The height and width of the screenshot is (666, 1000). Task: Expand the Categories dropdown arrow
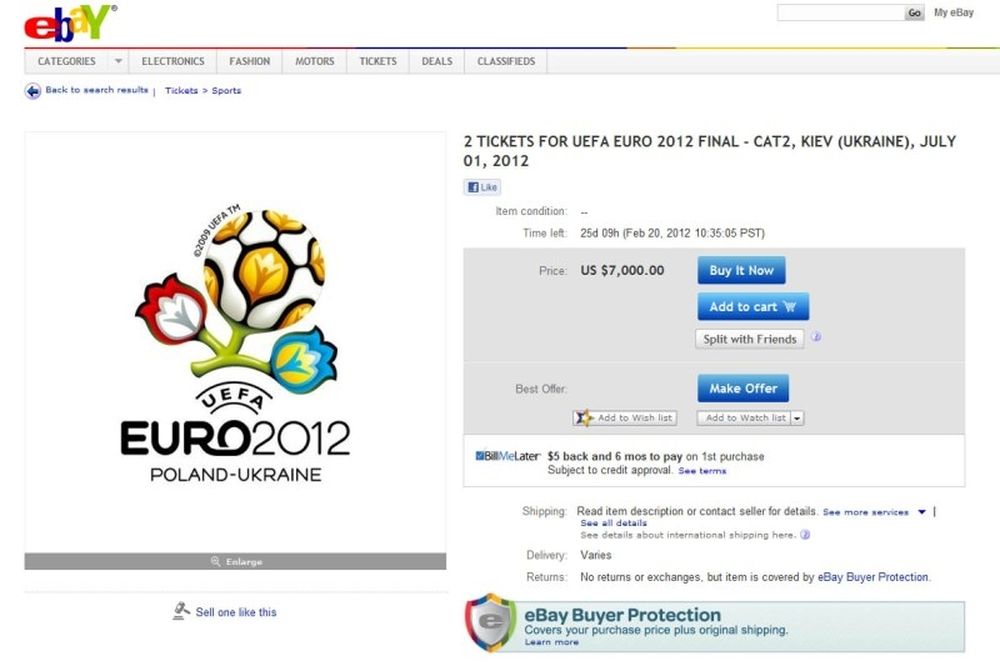119,62
